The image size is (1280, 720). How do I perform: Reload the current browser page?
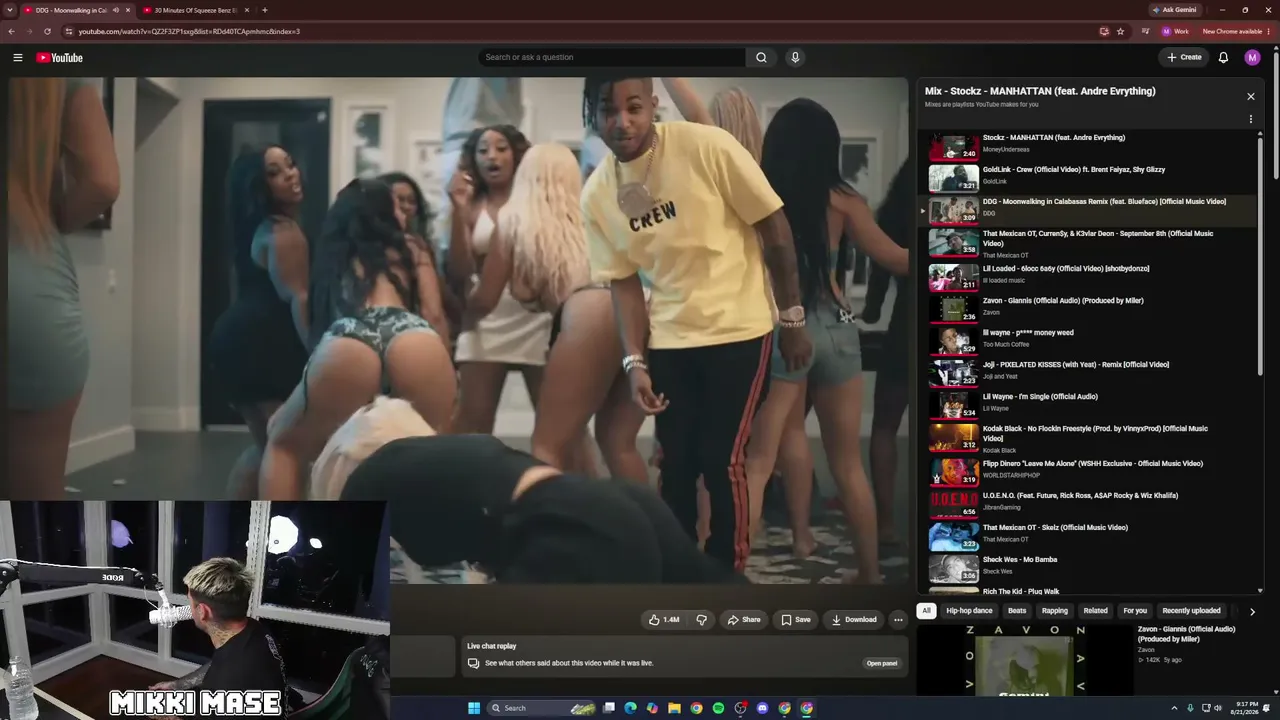[x=47, y=31]
